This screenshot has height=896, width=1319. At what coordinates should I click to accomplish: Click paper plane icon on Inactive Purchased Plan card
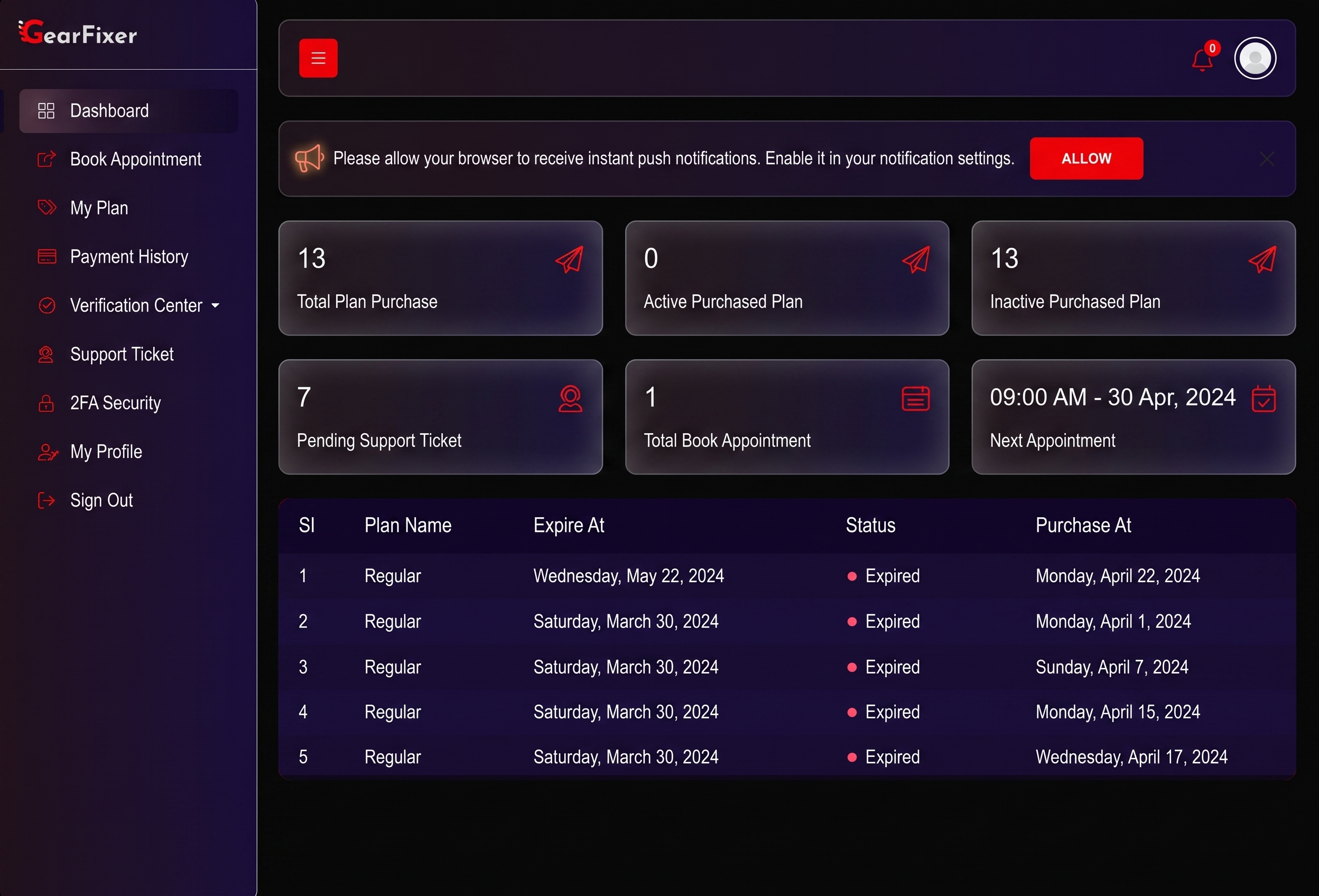[x=1263, y=259]
